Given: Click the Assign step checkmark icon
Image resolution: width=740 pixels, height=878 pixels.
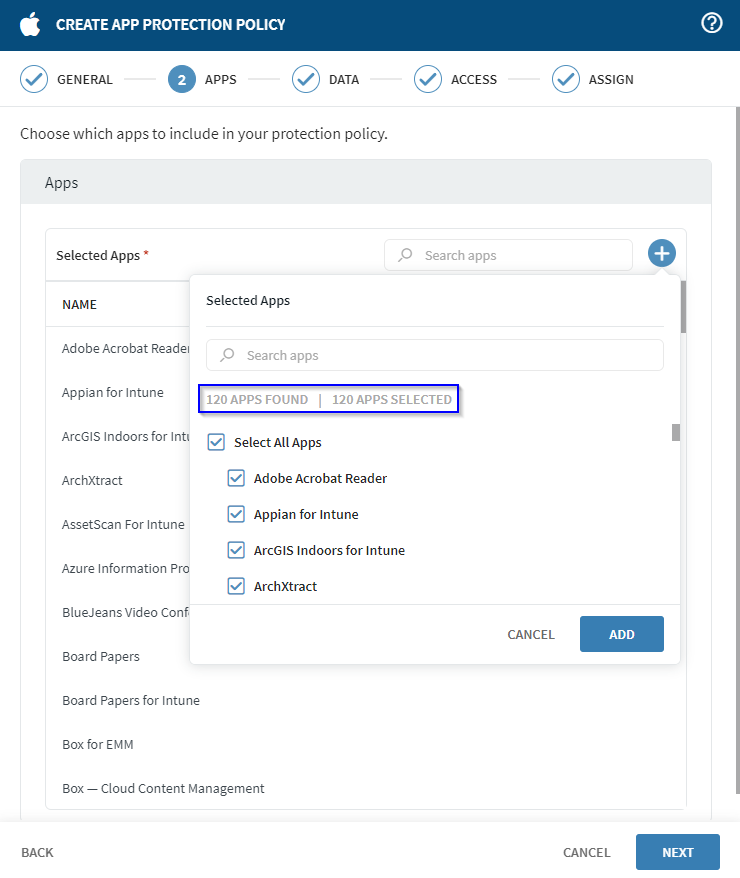Looking at the screenshot, I should point(566,79).
